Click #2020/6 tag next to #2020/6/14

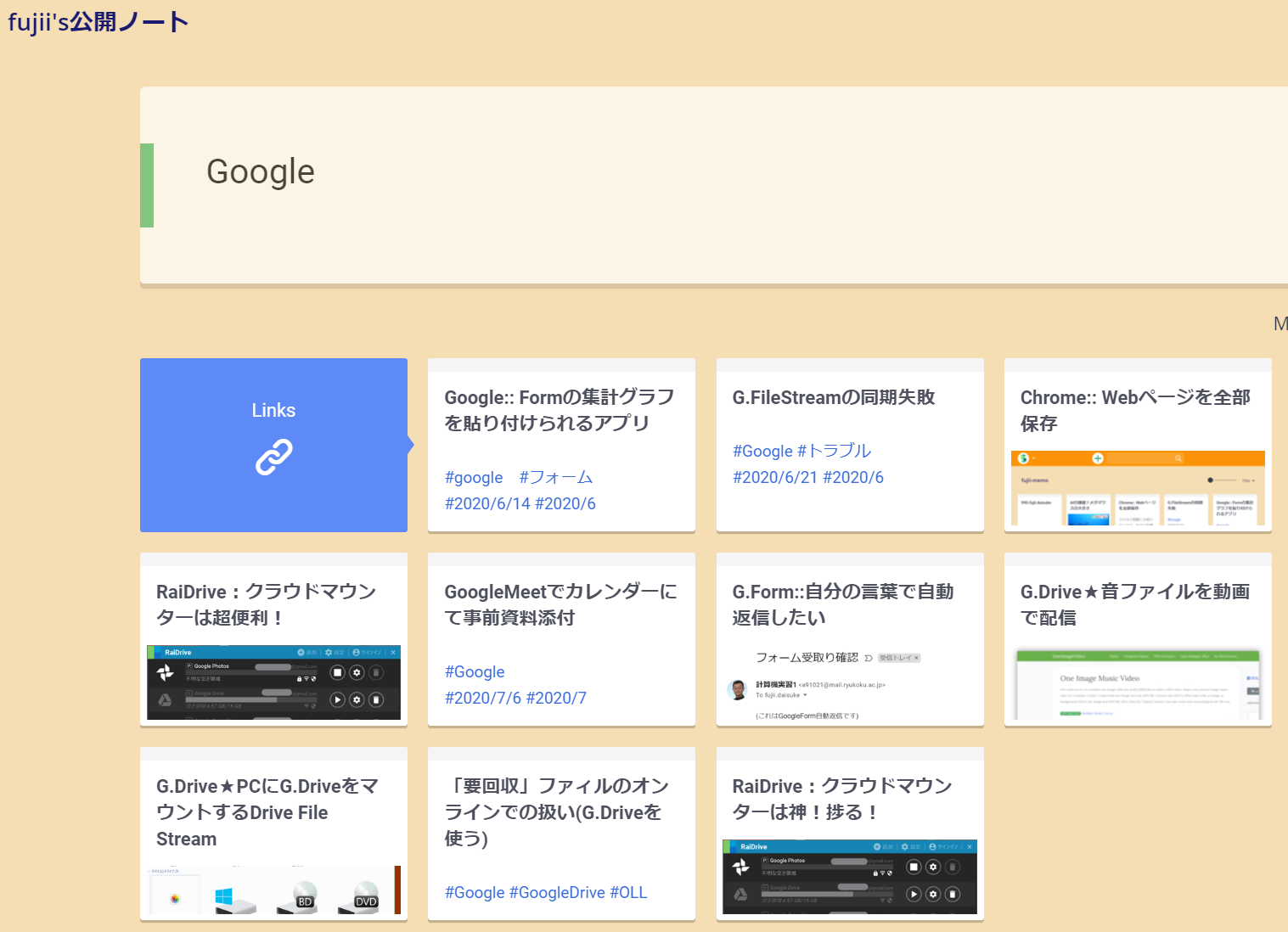click(565, 504)
